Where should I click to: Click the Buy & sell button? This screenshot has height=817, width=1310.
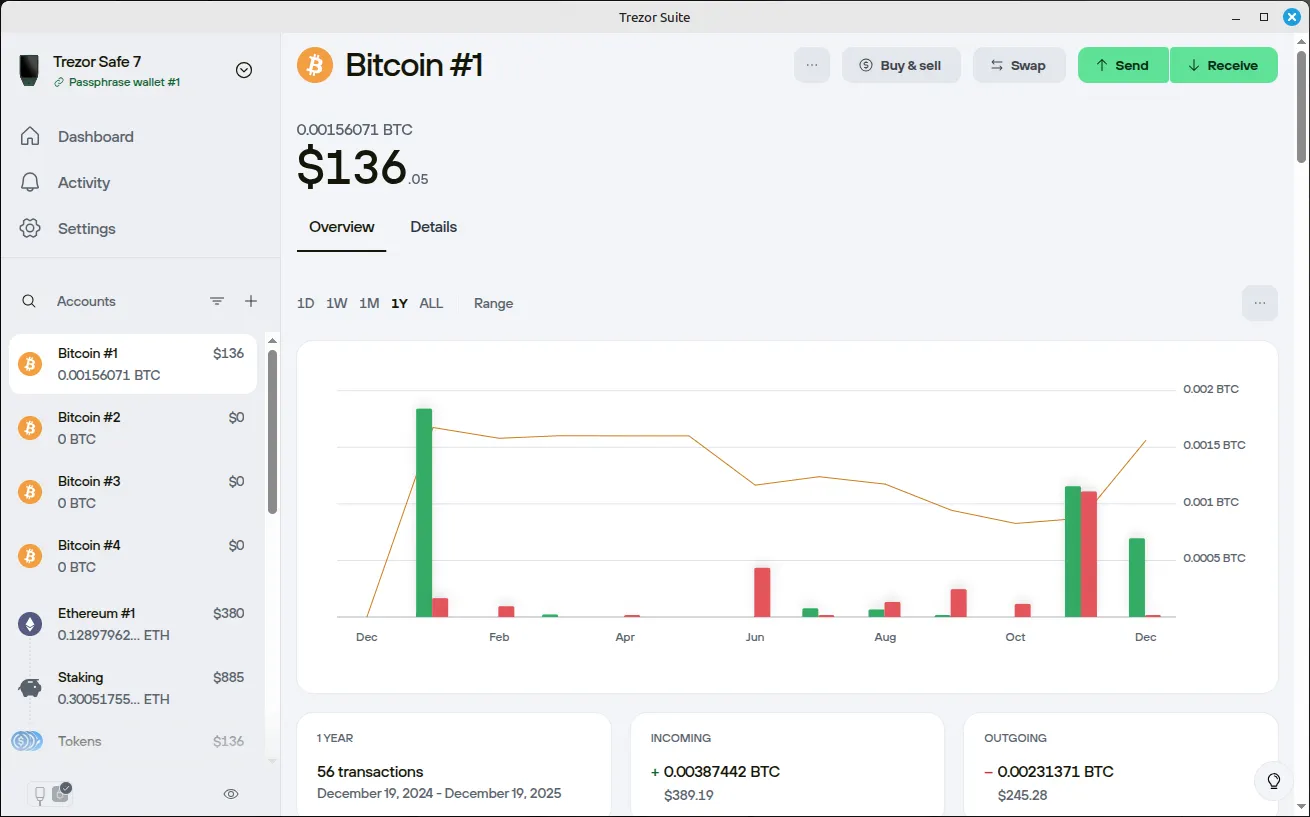click(901, 64)
